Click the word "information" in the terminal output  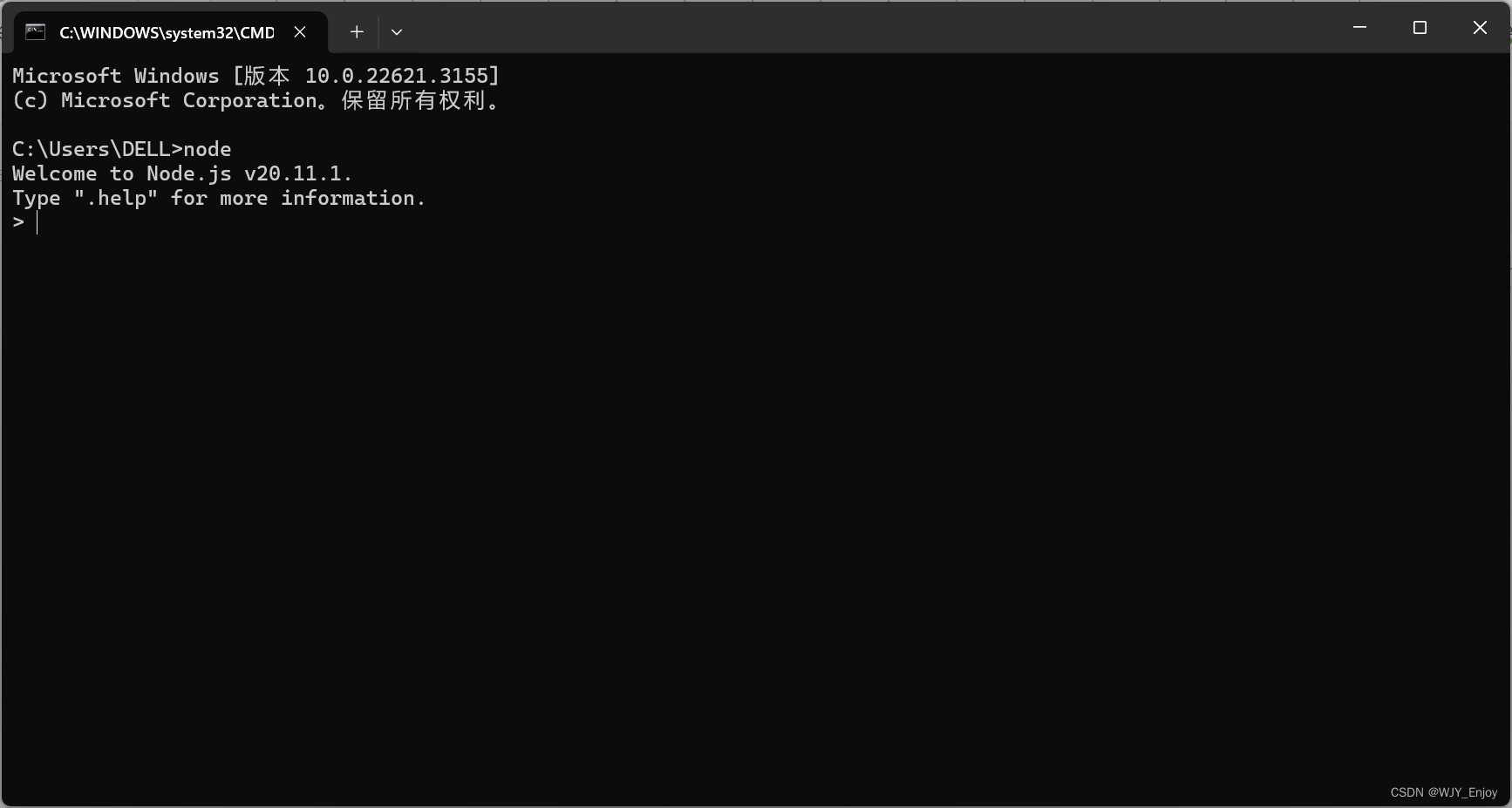347,198
